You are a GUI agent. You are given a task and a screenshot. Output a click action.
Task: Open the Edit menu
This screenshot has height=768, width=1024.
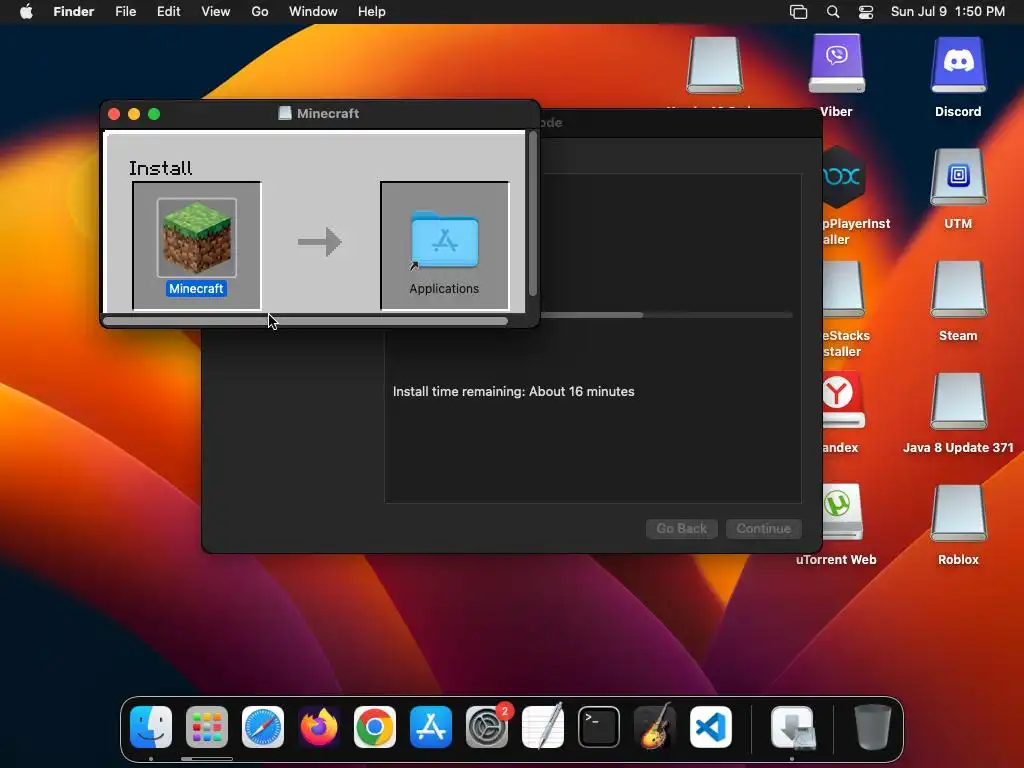[x=168, y=12]
